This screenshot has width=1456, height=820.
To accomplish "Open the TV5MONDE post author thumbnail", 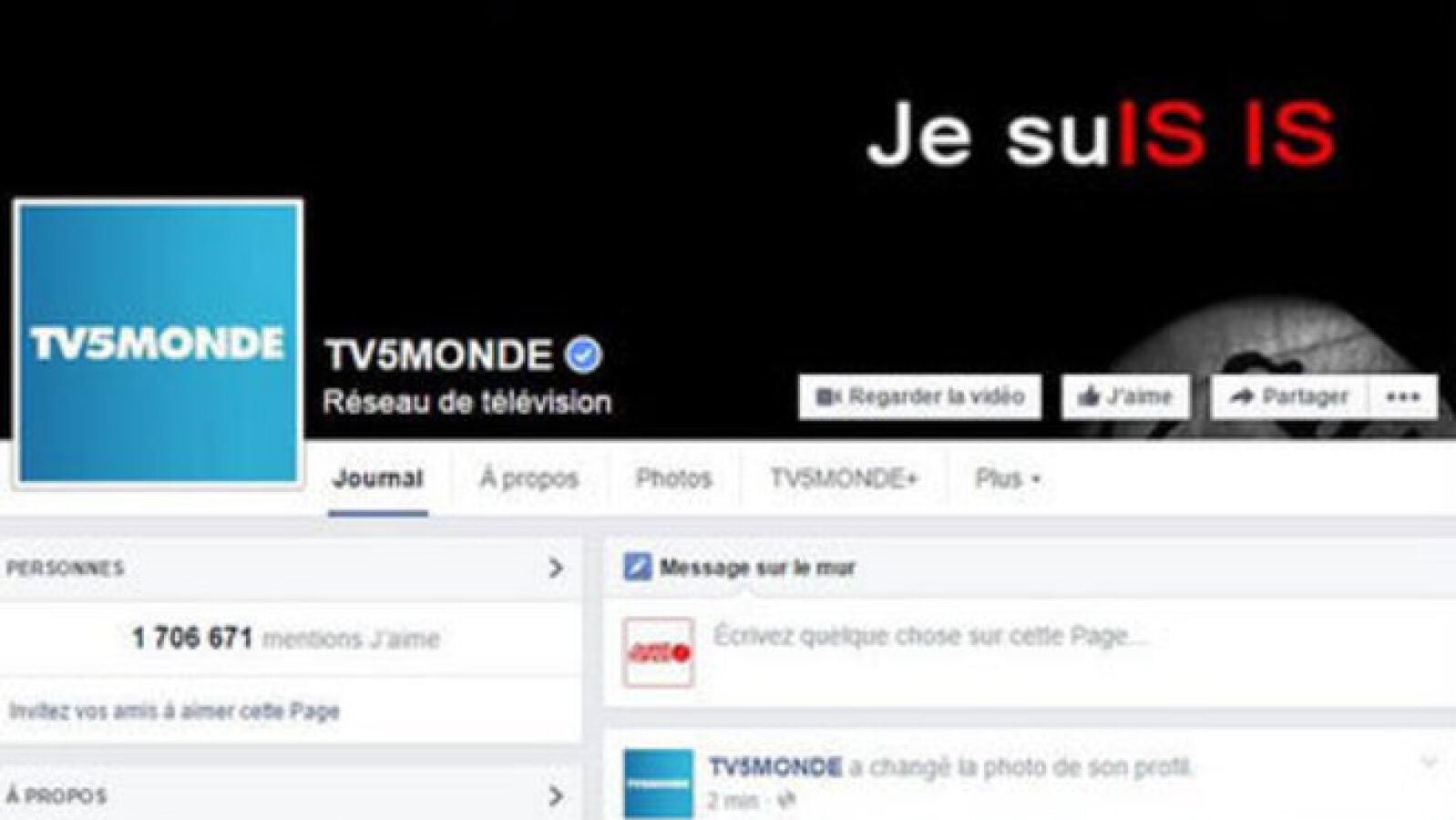I will (658, 784).
